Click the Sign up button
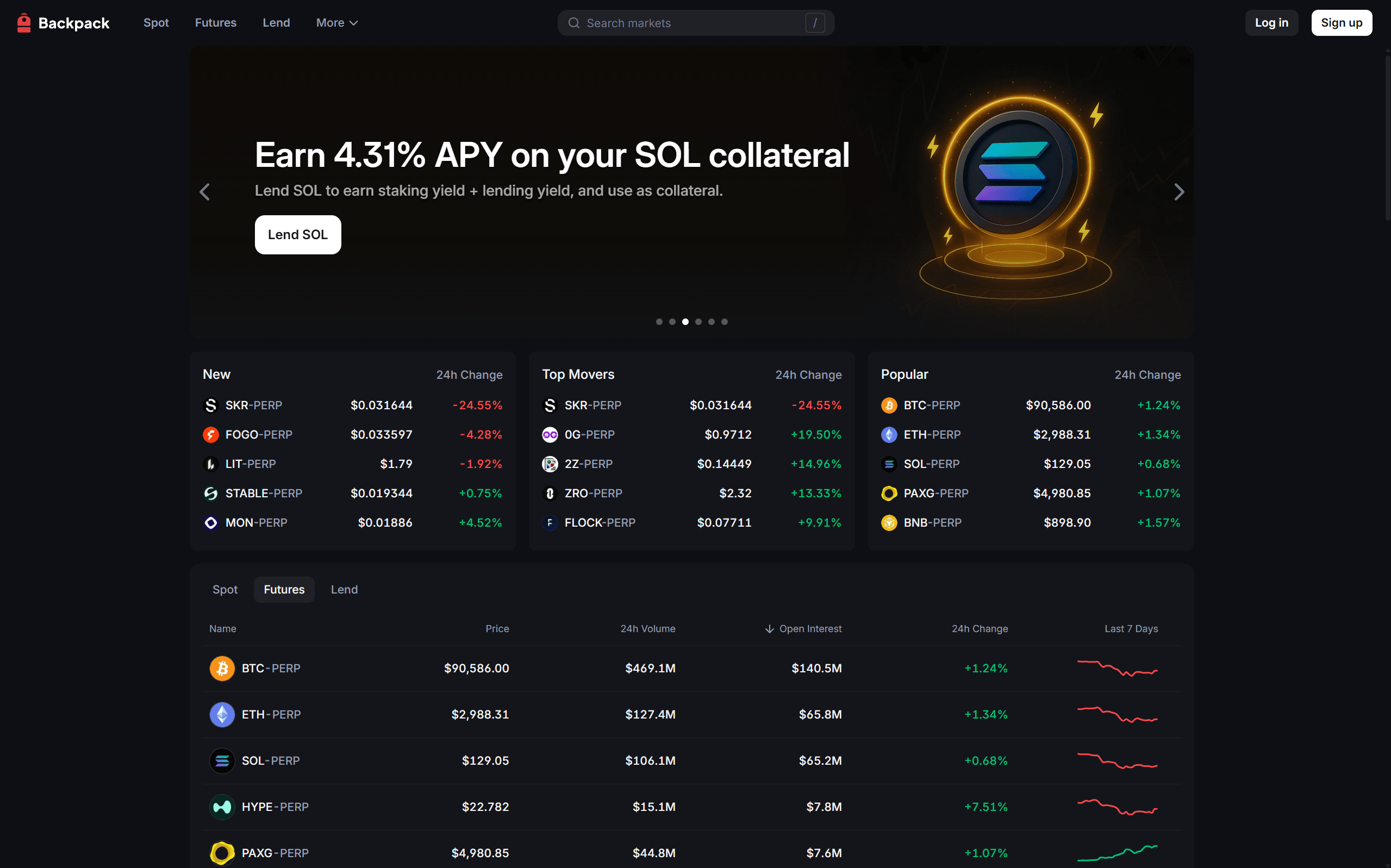1391x868 pixels. click(x=1341, y=23)
